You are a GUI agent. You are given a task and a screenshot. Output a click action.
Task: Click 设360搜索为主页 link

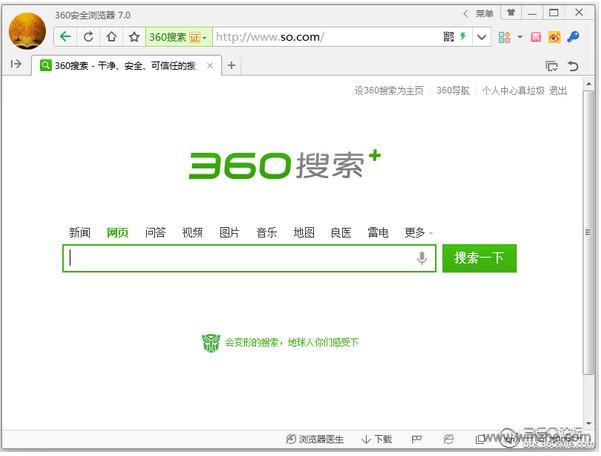click(x=389, y=90)
